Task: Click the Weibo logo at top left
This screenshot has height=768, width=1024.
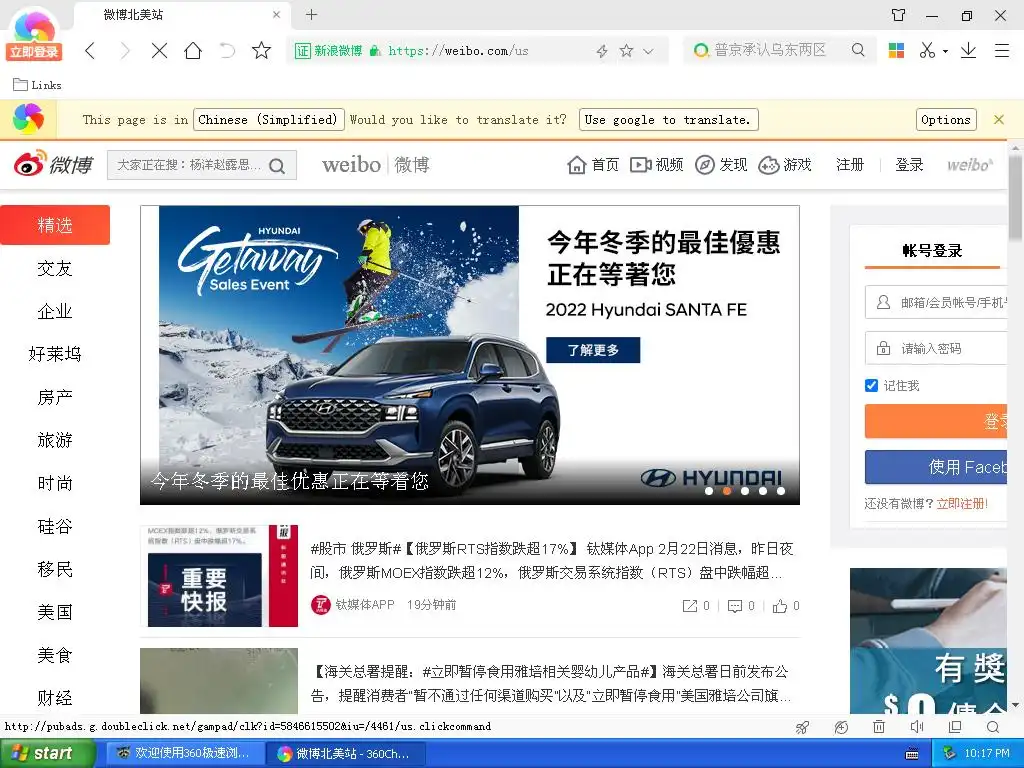Action: pos(54,164)
